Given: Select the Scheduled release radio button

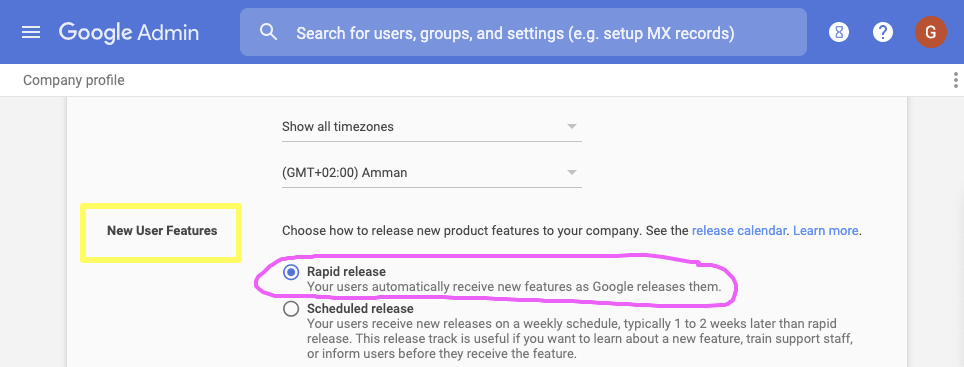Looking at the screenshot, I should click(x=291, y=309).
